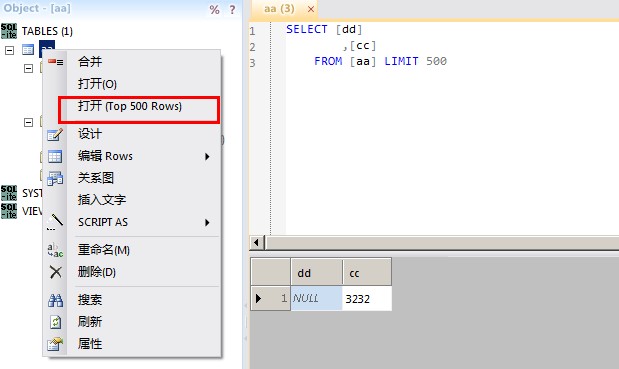The width and height of the screenshot is (619, 369).
Task: Click the SELECT keyword in the editor
Action: [x=307, y=29]
